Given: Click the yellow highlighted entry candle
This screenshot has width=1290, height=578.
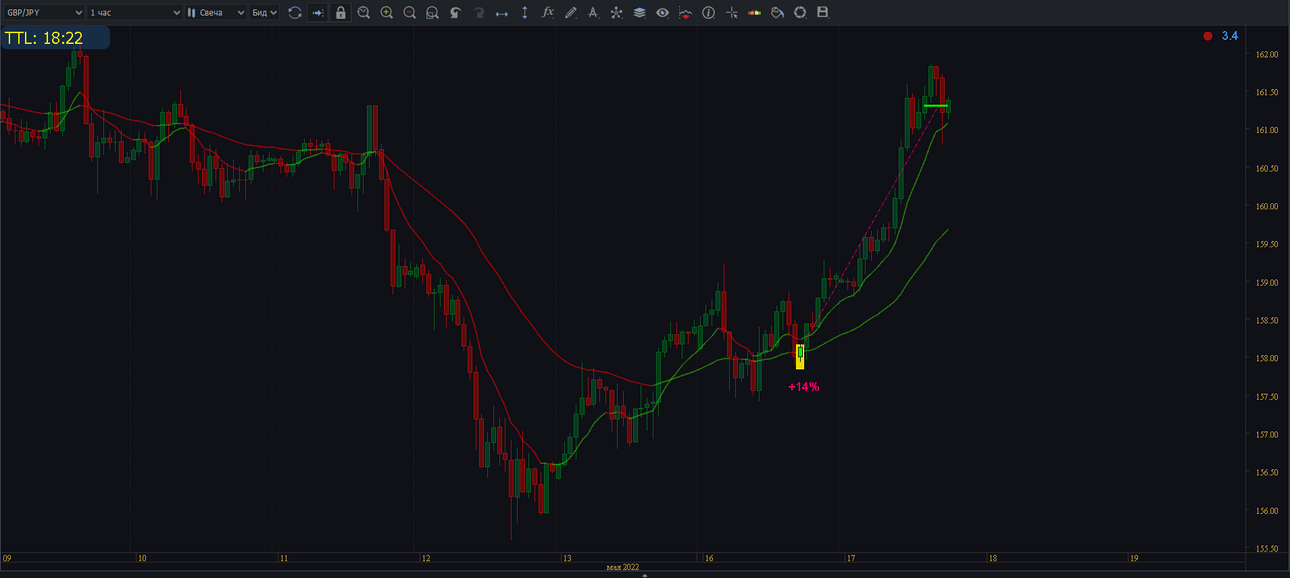Looking at the screenshot, I should [x=800, y=356].
